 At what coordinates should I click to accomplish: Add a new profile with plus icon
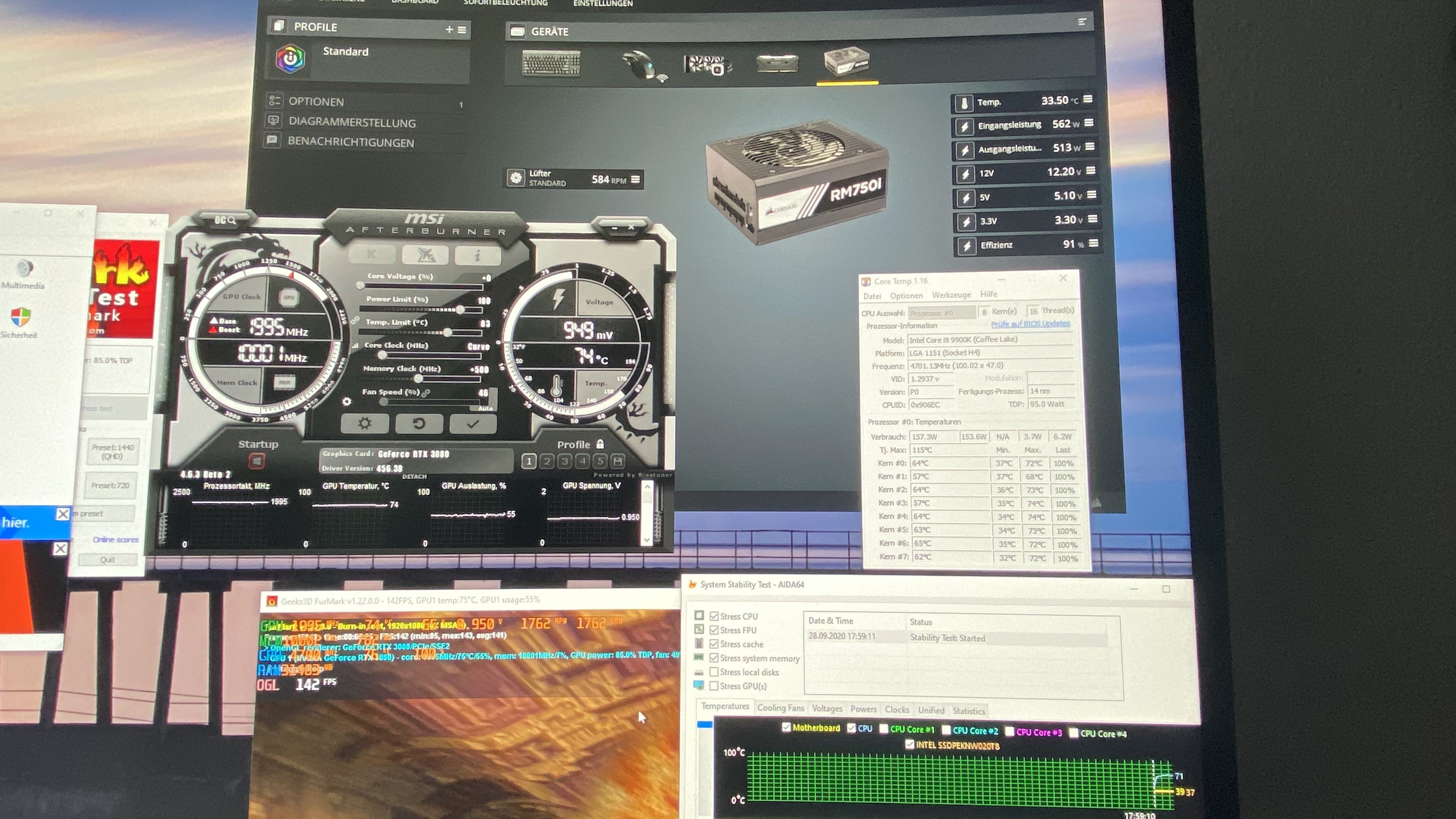(449, 29)
